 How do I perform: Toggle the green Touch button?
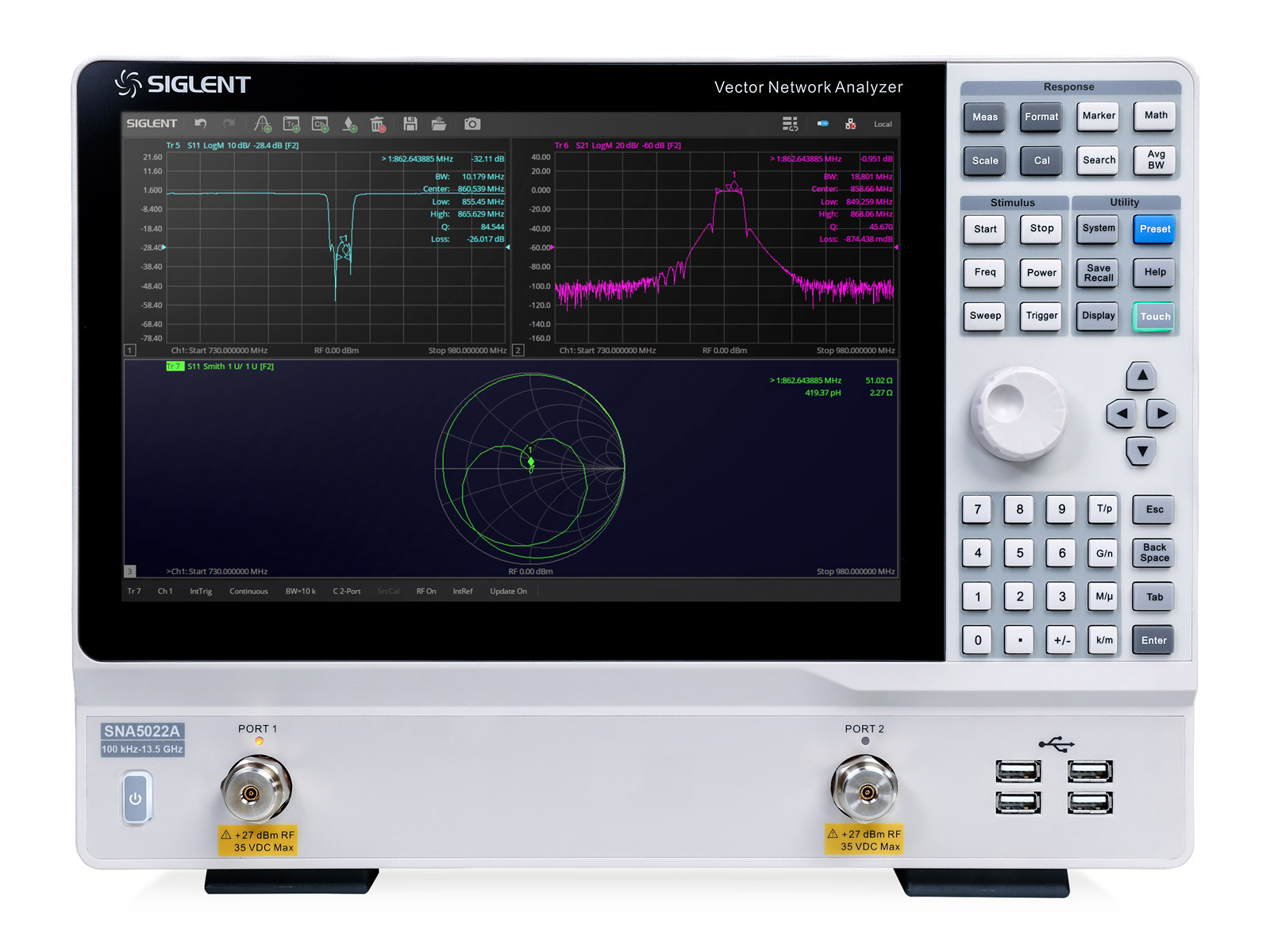(1155, 317)
